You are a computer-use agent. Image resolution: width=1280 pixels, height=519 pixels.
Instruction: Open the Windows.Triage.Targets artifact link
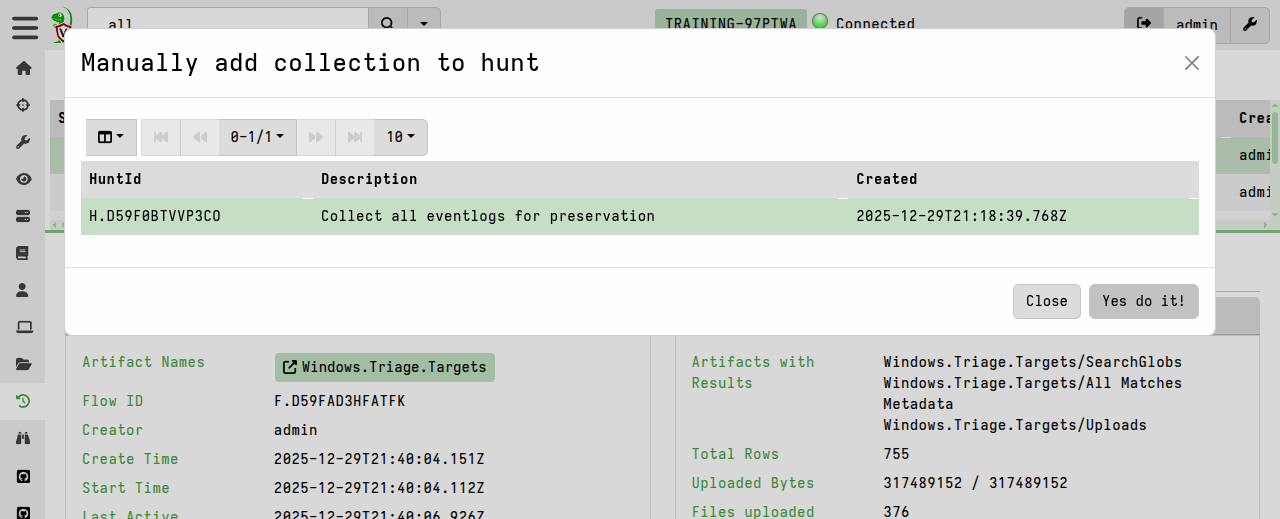pos(385,367)
